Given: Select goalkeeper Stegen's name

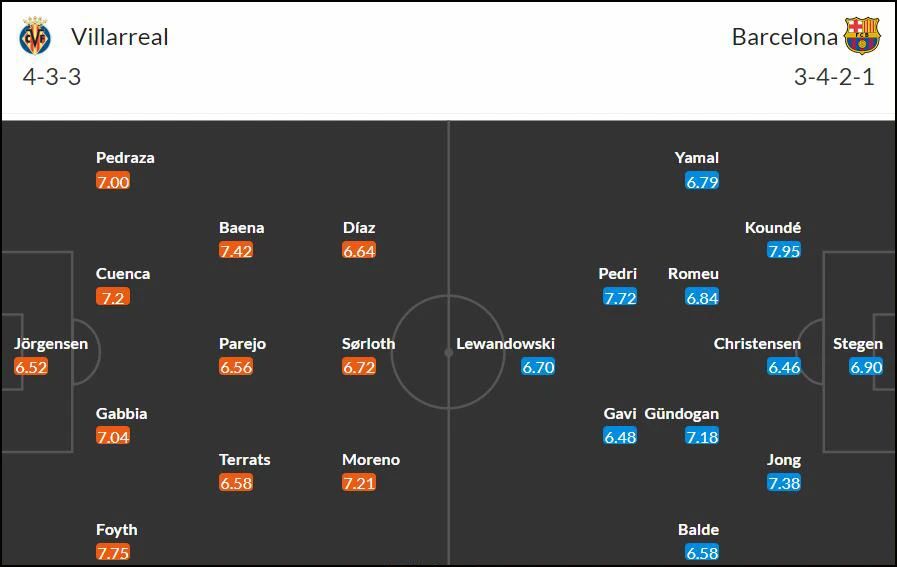Looking at the screenshot, I should 858,344.
